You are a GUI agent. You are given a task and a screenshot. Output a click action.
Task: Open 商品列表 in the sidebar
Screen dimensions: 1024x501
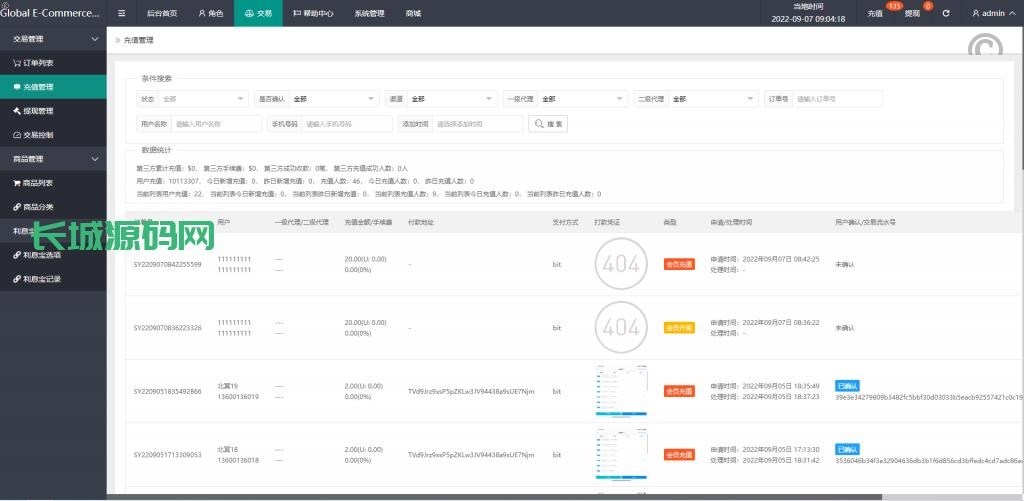40,183
